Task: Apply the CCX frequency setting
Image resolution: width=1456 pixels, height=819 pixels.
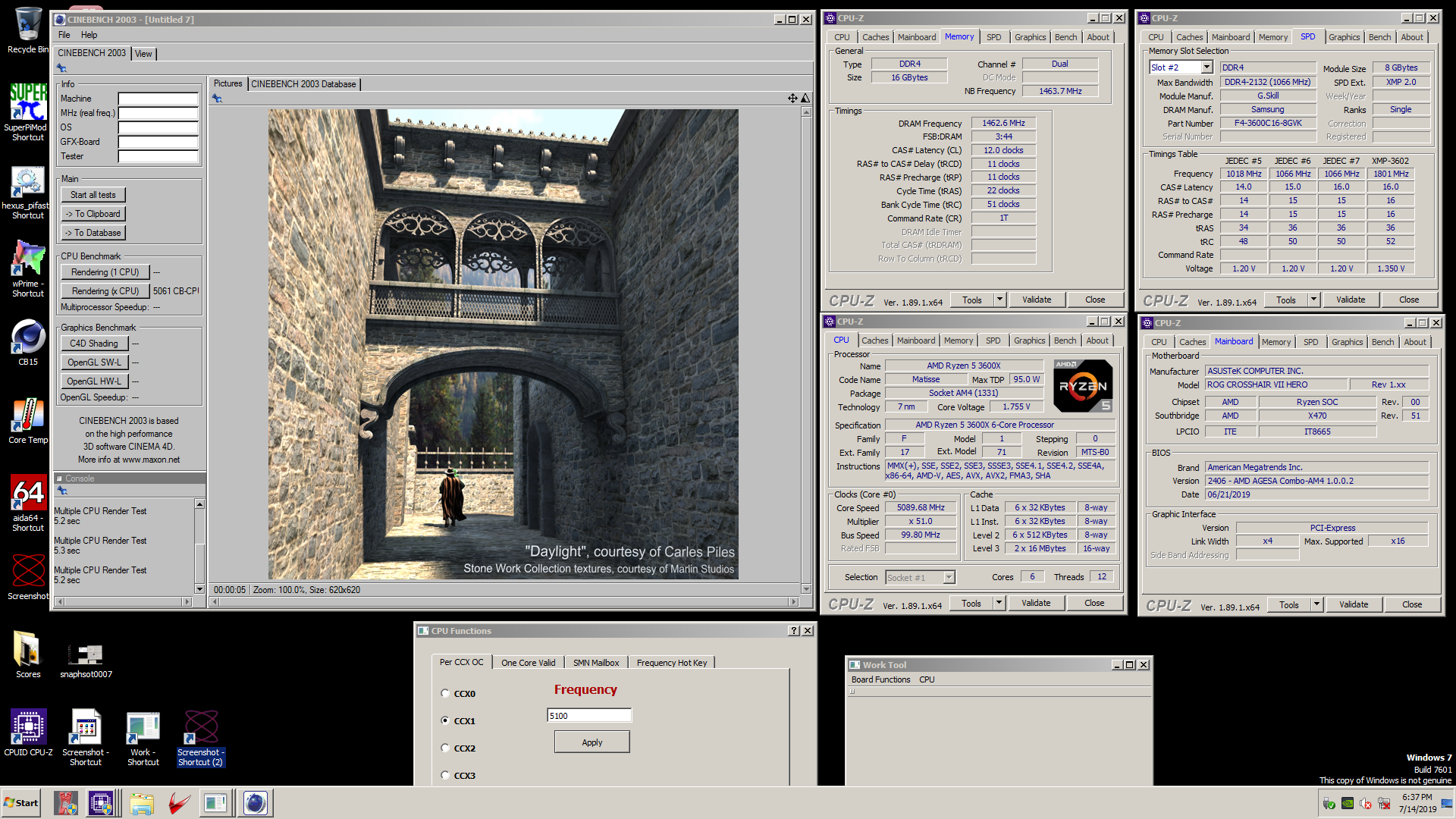Action: click(591, 742)
